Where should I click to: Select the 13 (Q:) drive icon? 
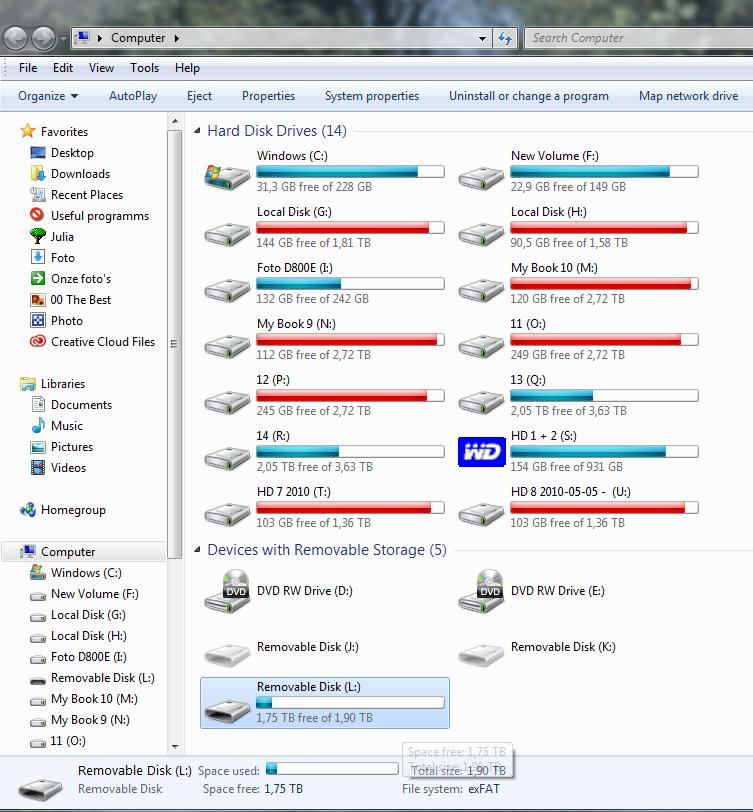click(481, 401)
